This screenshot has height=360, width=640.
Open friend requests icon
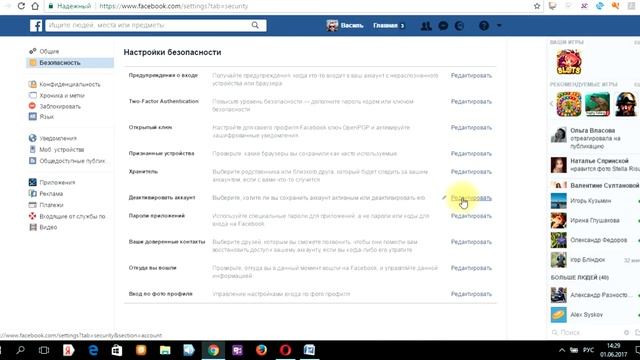click(x=426, y=26)
